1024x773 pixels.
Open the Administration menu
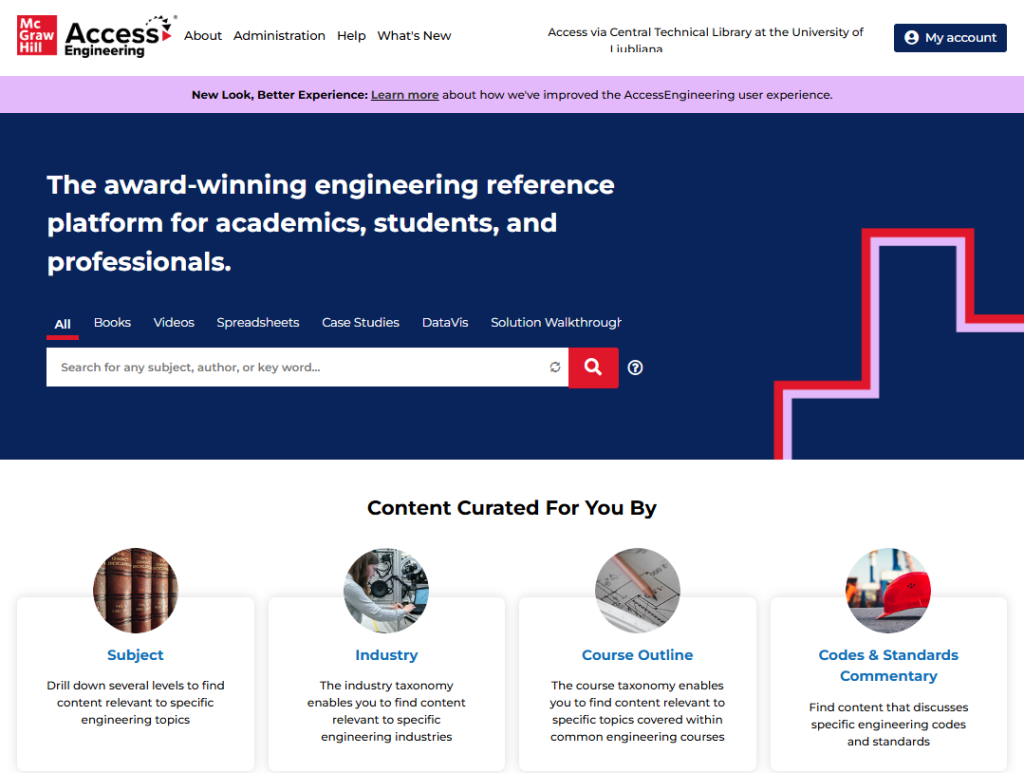(279, 36)
